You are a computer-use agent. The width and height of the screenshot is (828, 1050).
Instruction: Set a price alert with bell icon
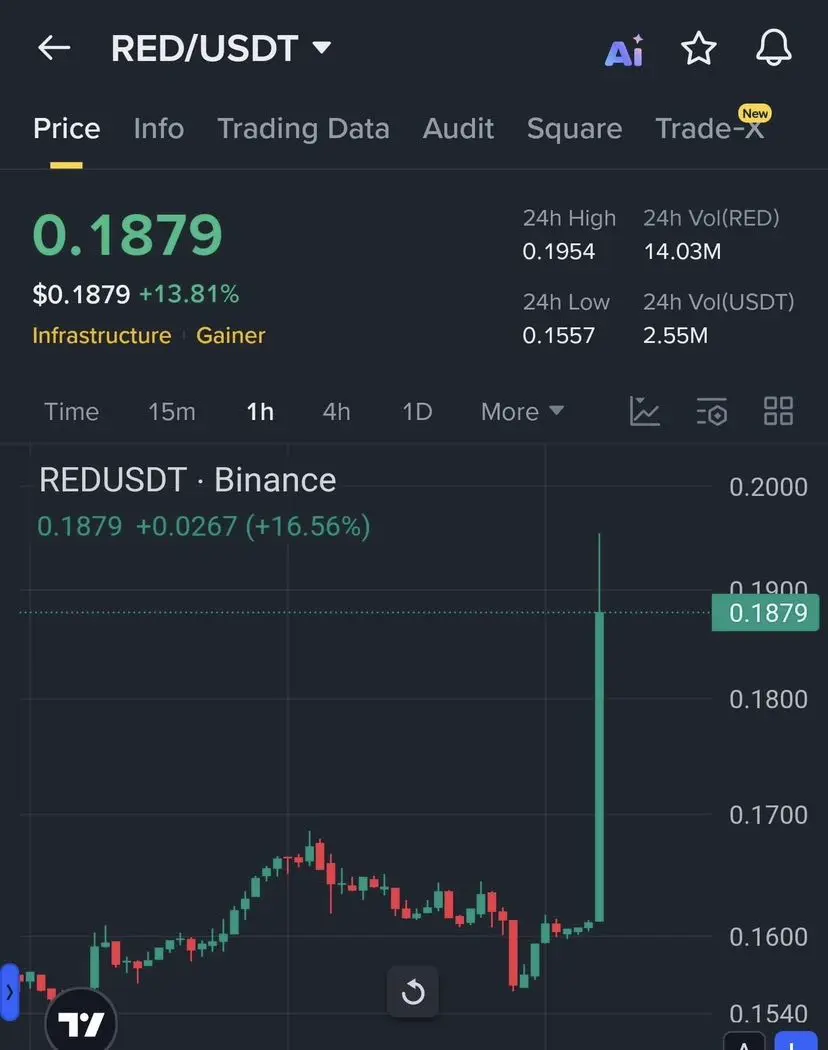tap(774, 48)
